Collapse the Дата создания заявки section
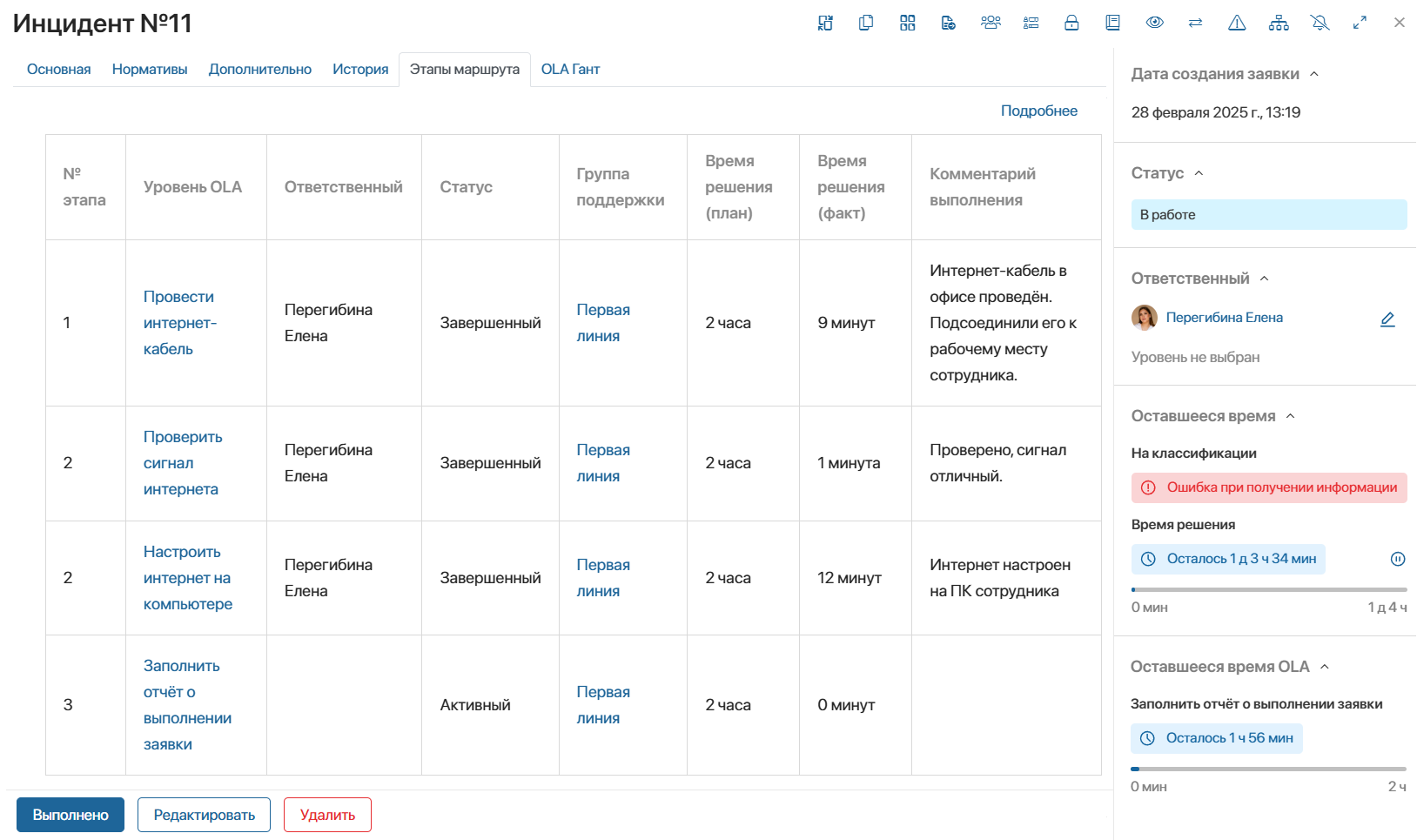The width and height of the screenshot is (1417, 840). pyautogui.click(x=1314, y=74)
